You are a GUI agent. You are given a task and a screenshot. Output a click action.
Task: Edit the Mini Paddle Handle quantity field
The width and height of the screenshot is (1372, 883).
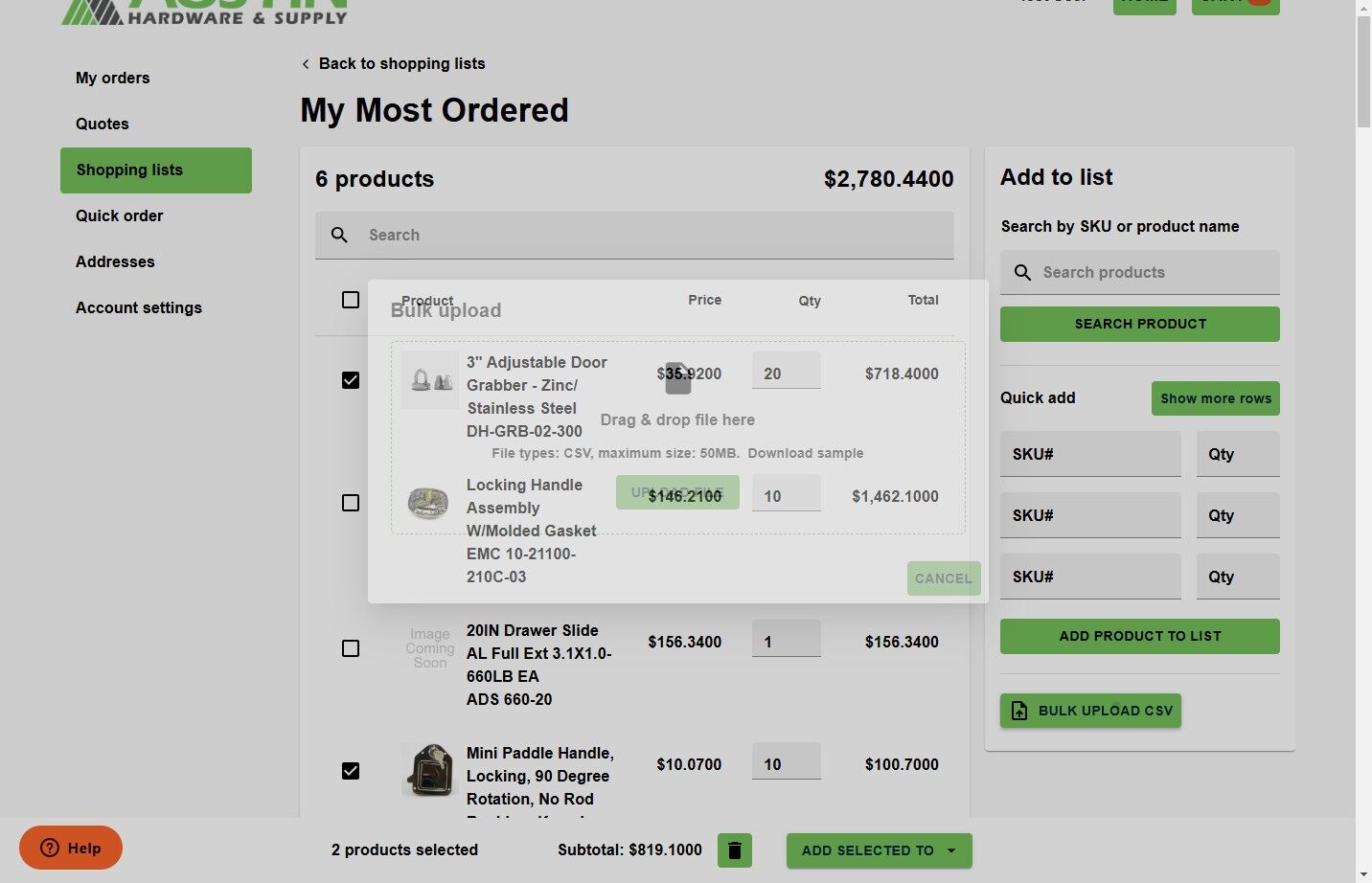point(787,761)
